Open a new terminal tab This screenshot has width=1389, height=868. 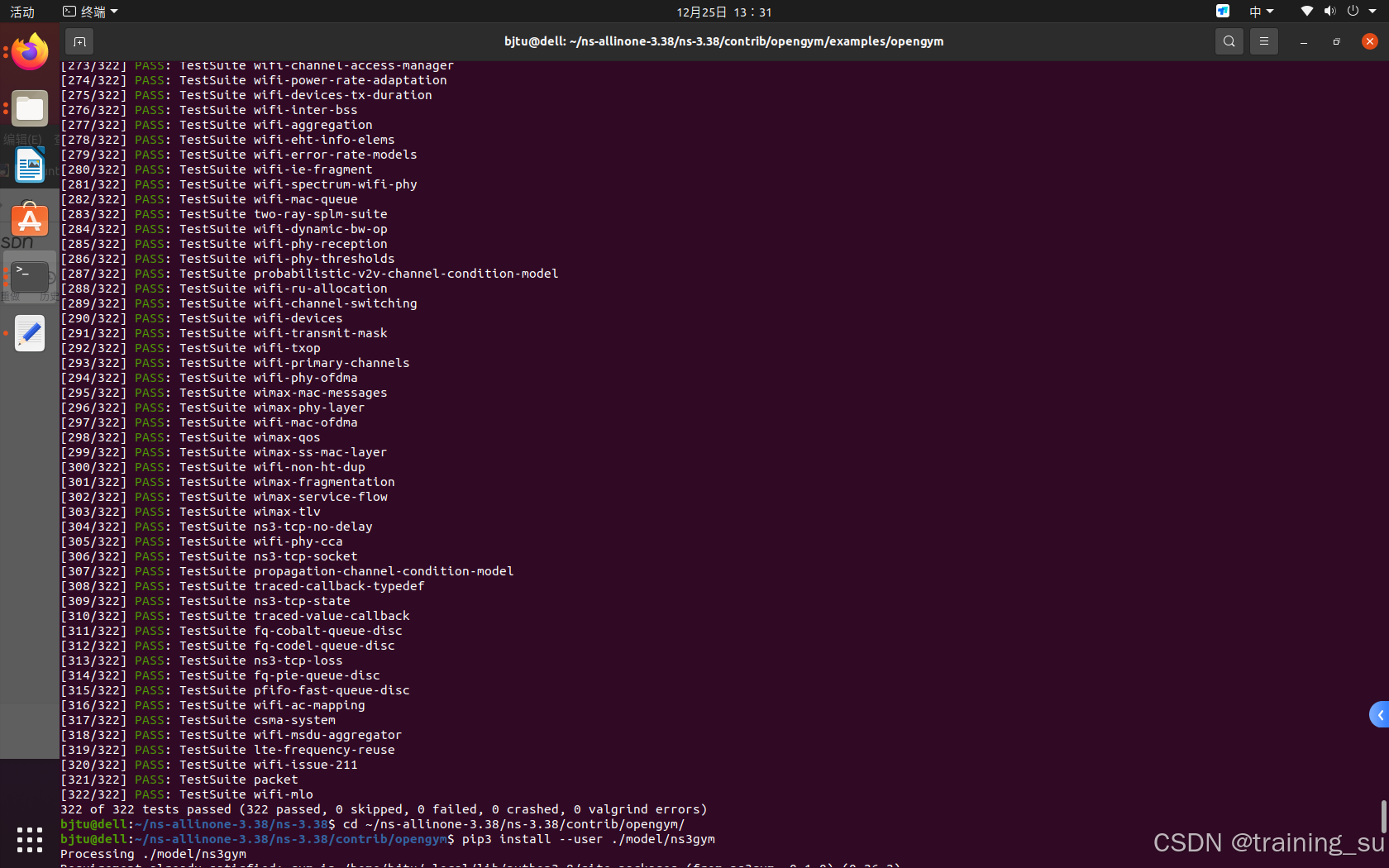pos(79,41)
